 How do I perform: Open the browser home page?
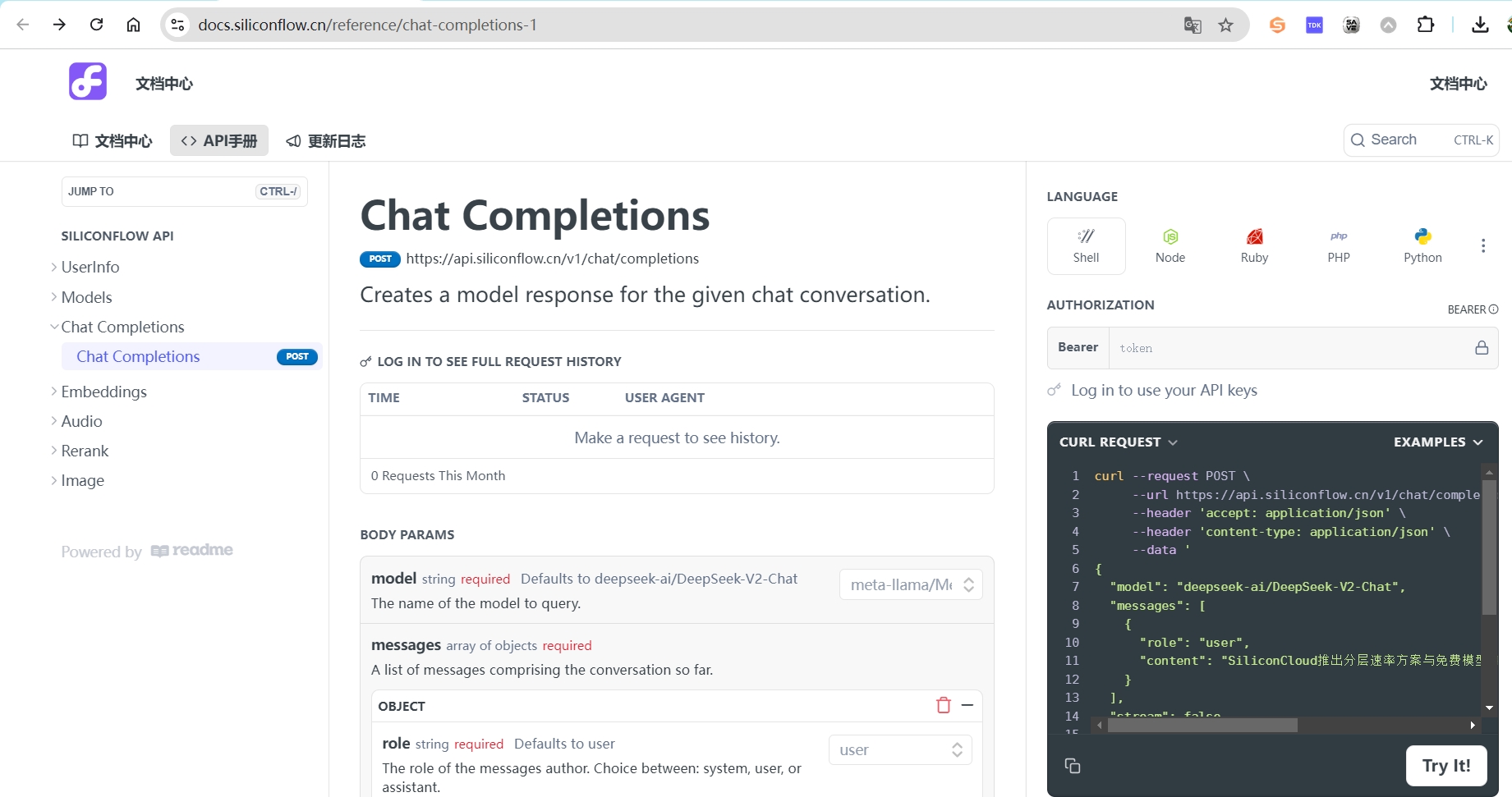[133, 25]
